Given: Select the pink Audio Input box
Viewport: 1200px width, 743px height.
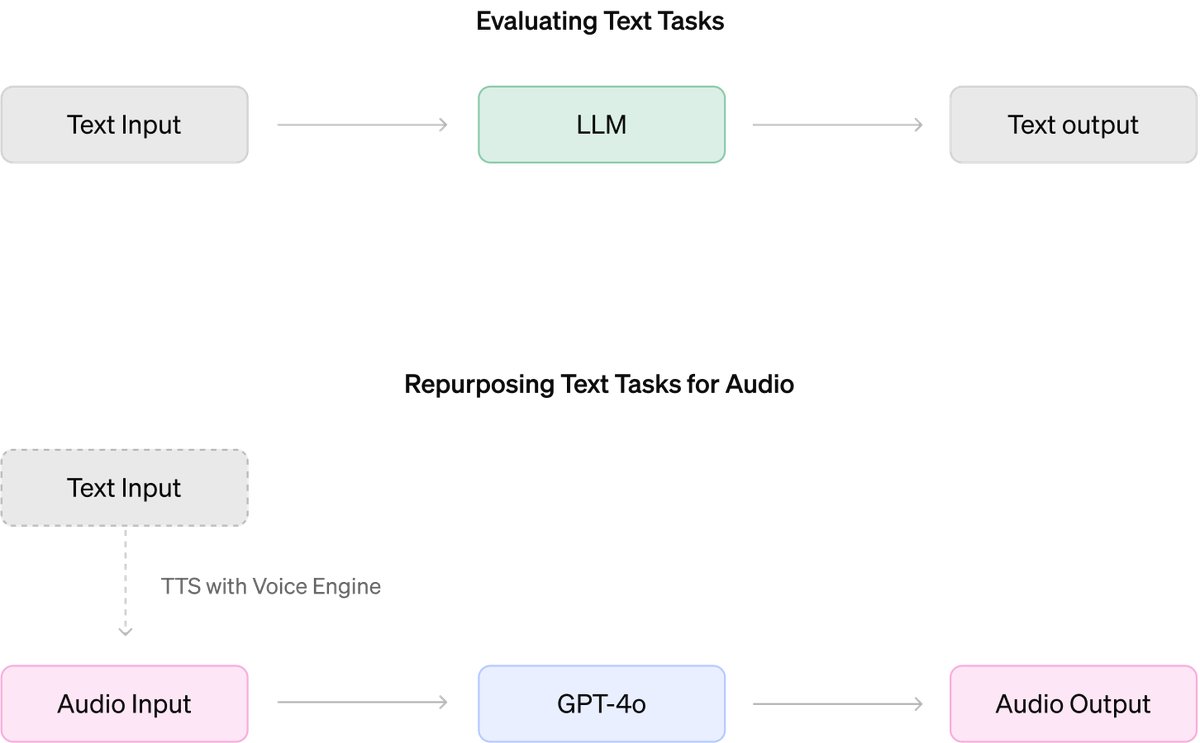Looking at the screenshot, I should coord(124,704).
